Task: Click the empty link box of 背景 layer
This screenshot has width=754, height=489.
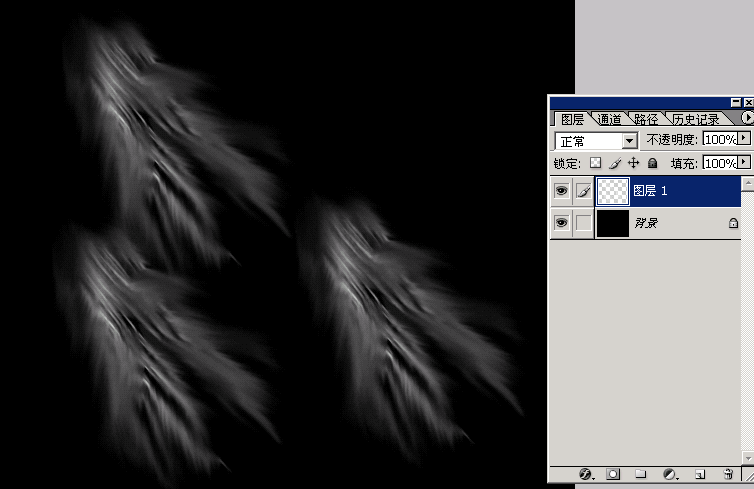Action: coord(583,223)
